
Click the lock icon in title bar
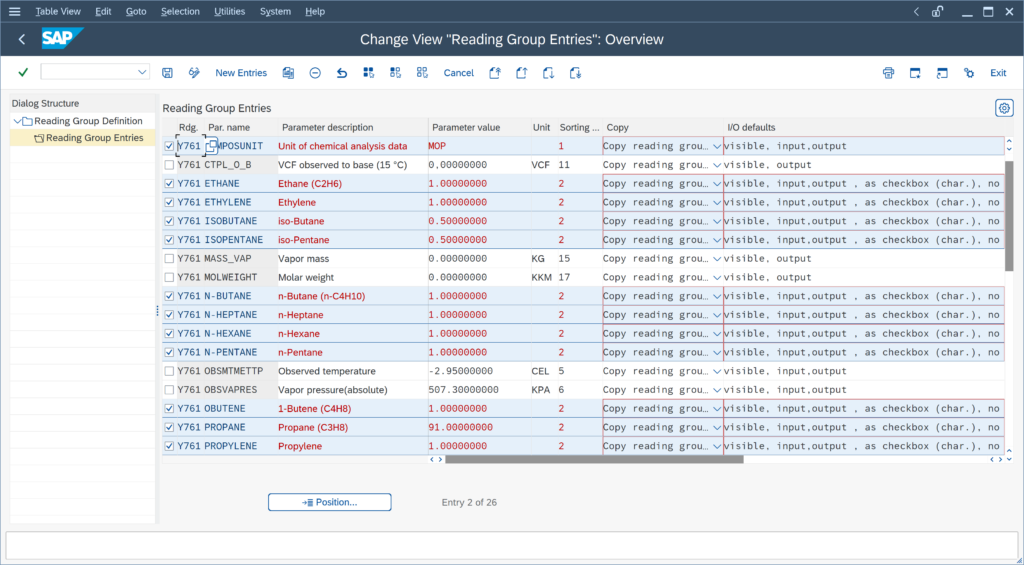(x=938, y=11)
